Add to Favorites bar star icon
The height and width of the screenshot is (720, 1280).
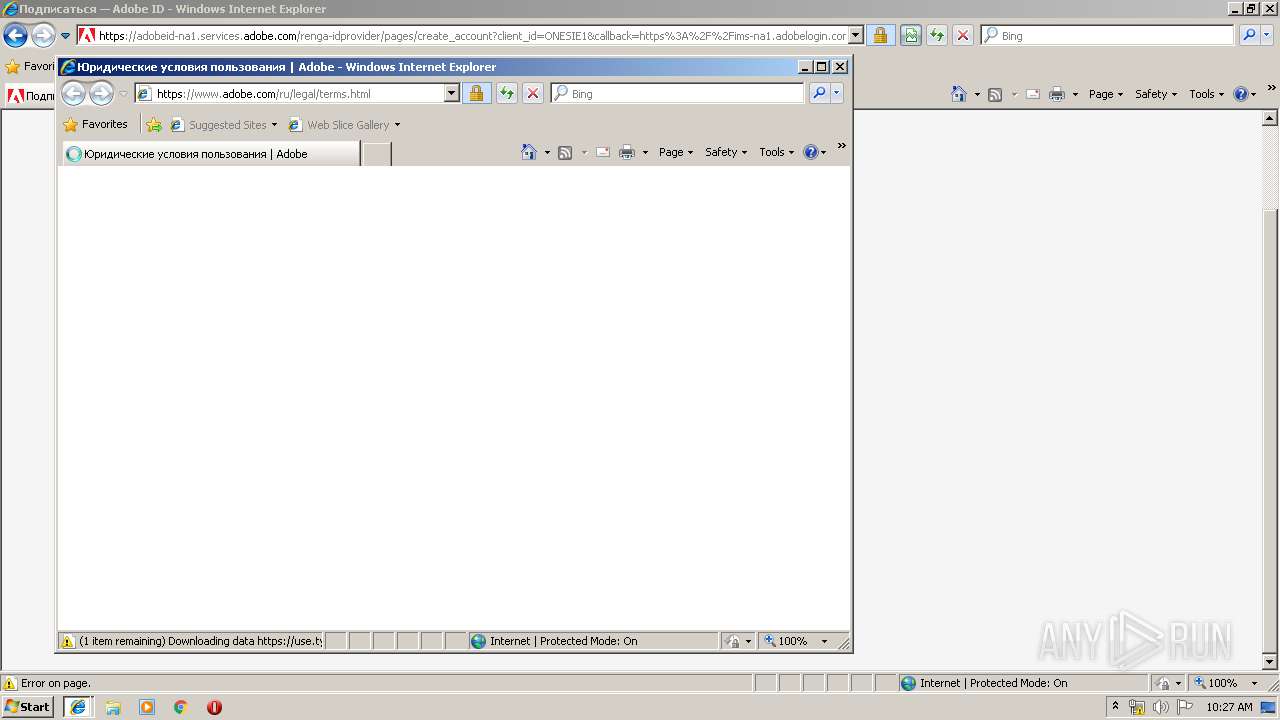[153, 125]
